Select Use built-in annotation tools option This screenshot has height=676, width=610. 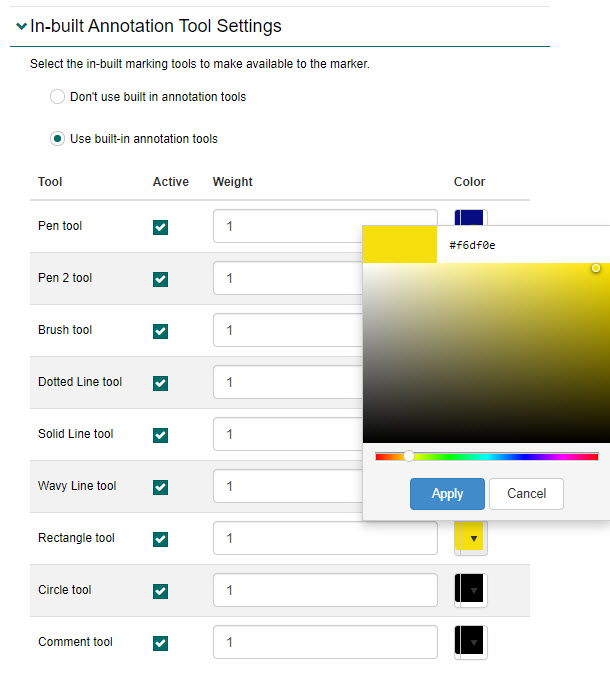(58, 139)
